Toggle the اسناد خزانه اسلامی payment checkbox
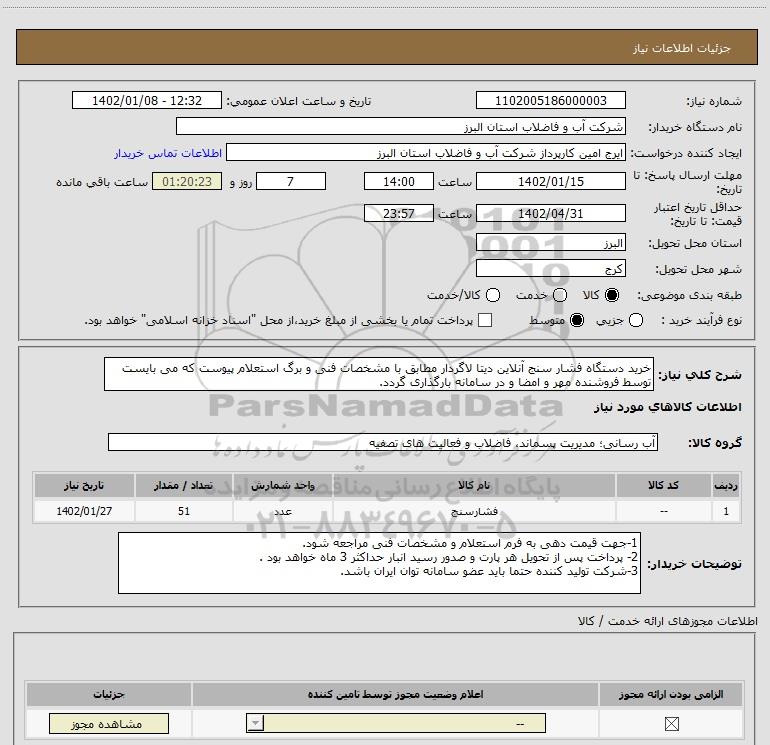Image resolution: width=770 pixels, height=745 pixels. click(x=485, y=320)
